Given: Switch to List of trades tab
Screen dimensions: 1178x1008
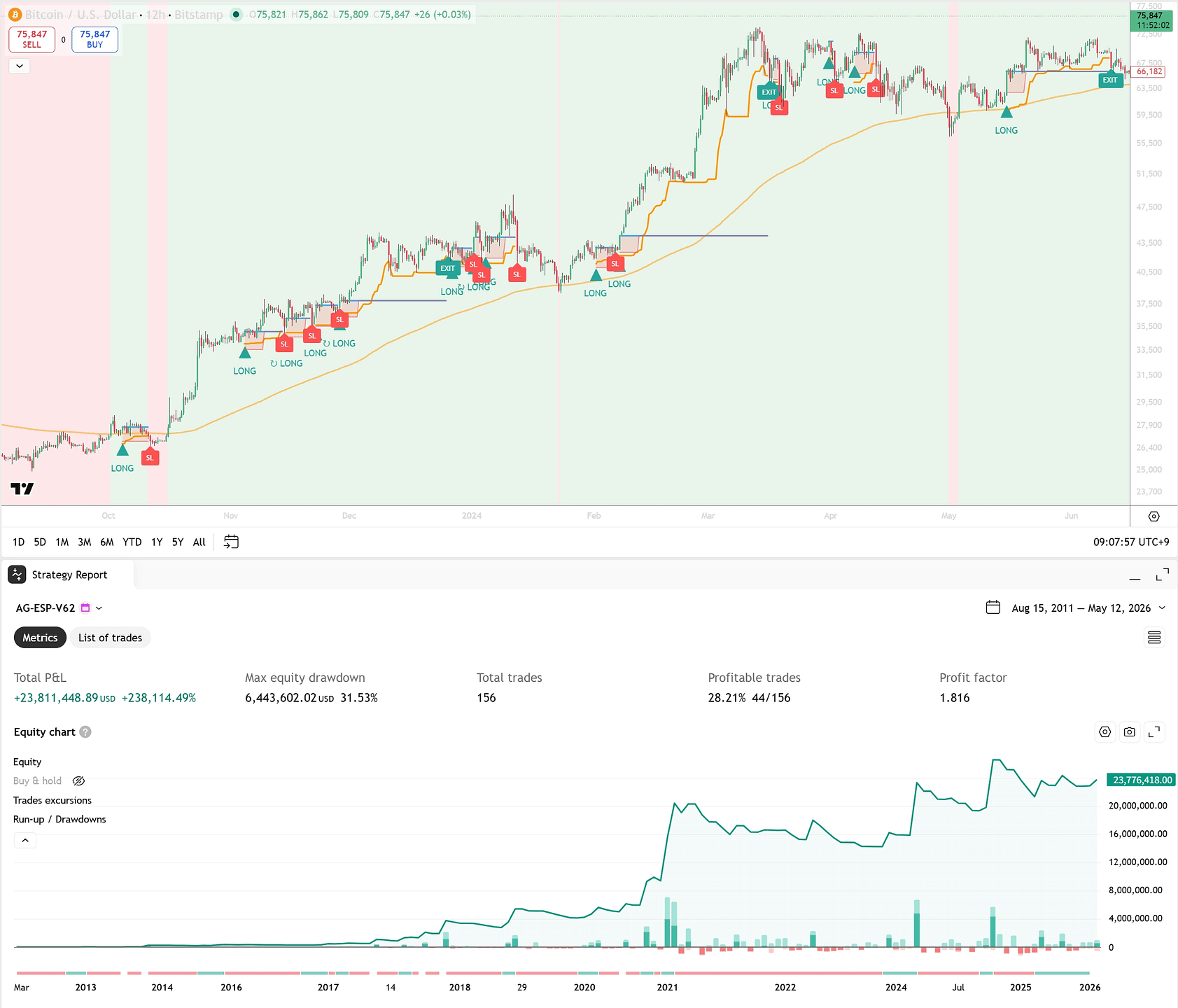Looking at the screenshot, I should pos(110,638).
